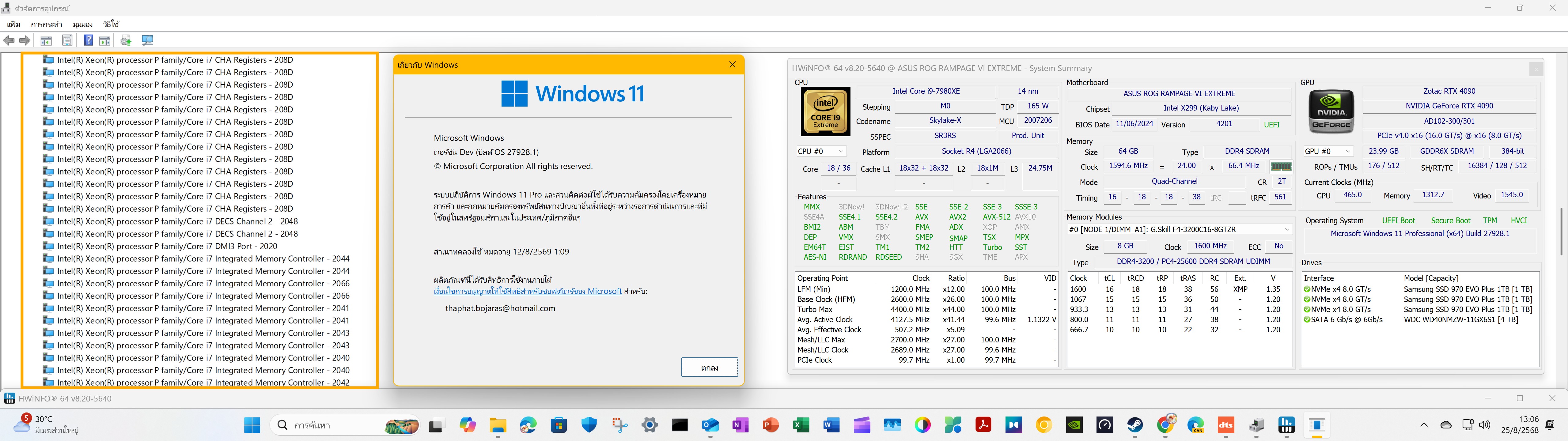Open the Properties toolbar icon
Image resolution: width=1568 pixels, height=441 pixels.
point(67,40)
